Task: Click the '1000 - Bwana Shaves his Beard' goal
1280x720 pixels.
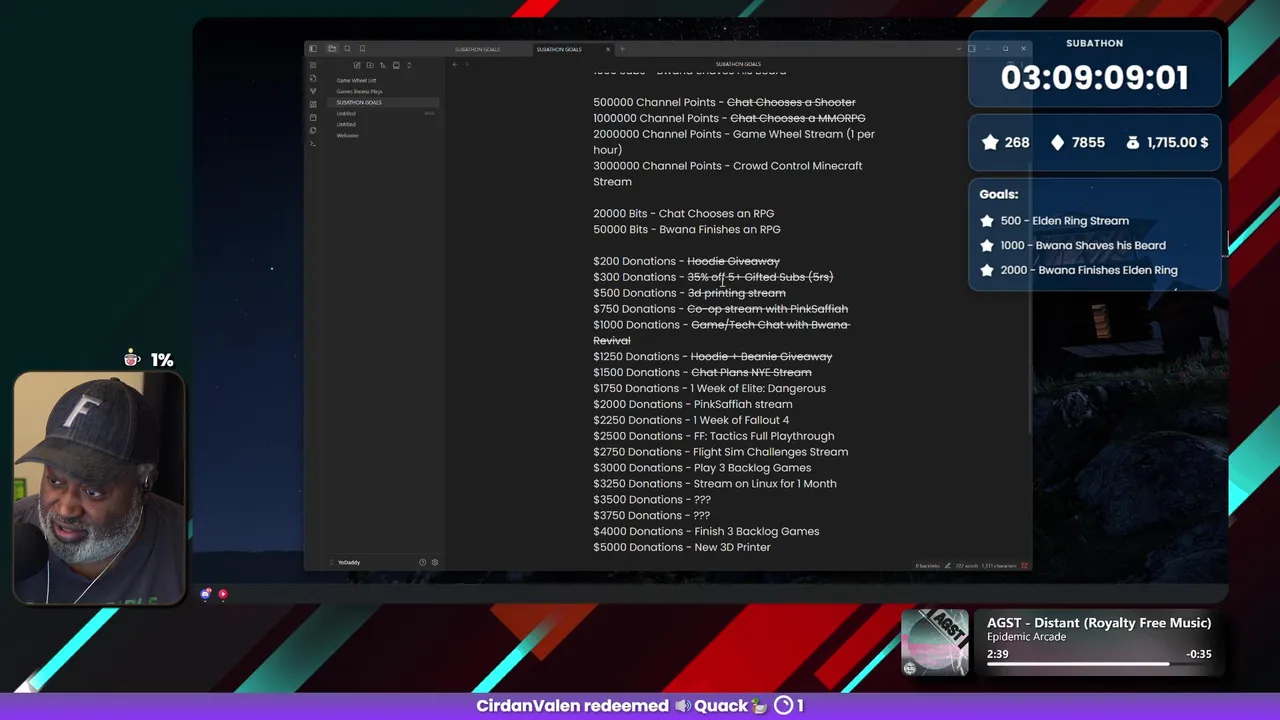Action: pos(1073,245)
